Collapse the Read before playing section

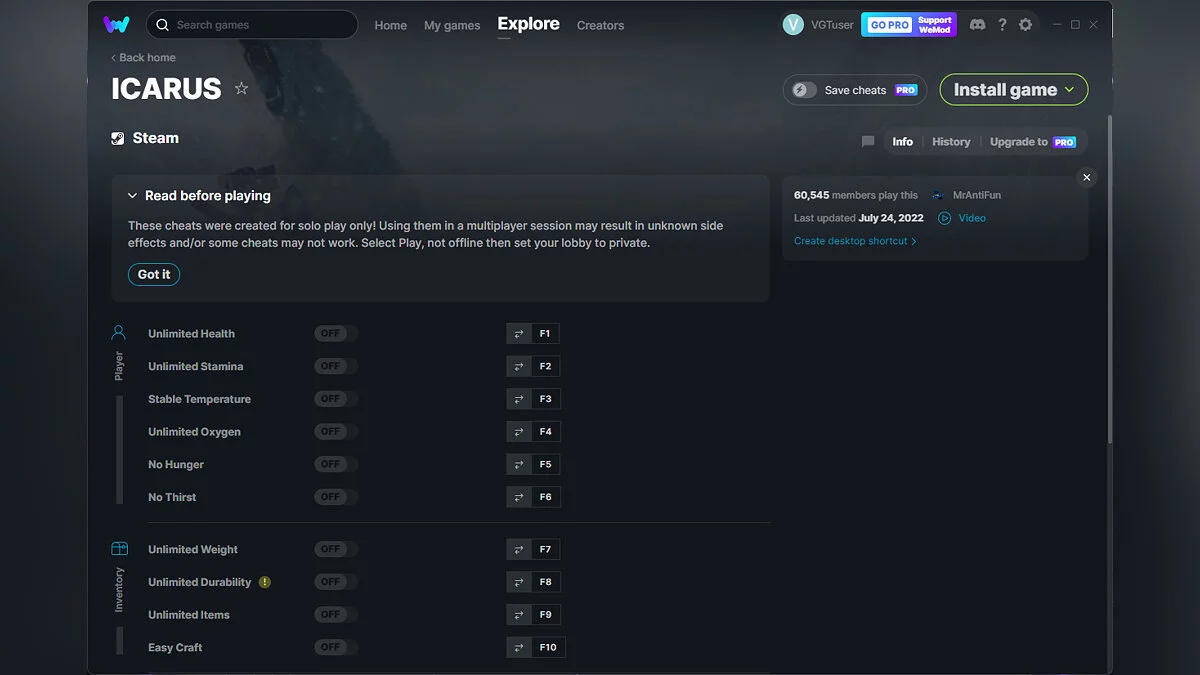[x=132, y=196]
